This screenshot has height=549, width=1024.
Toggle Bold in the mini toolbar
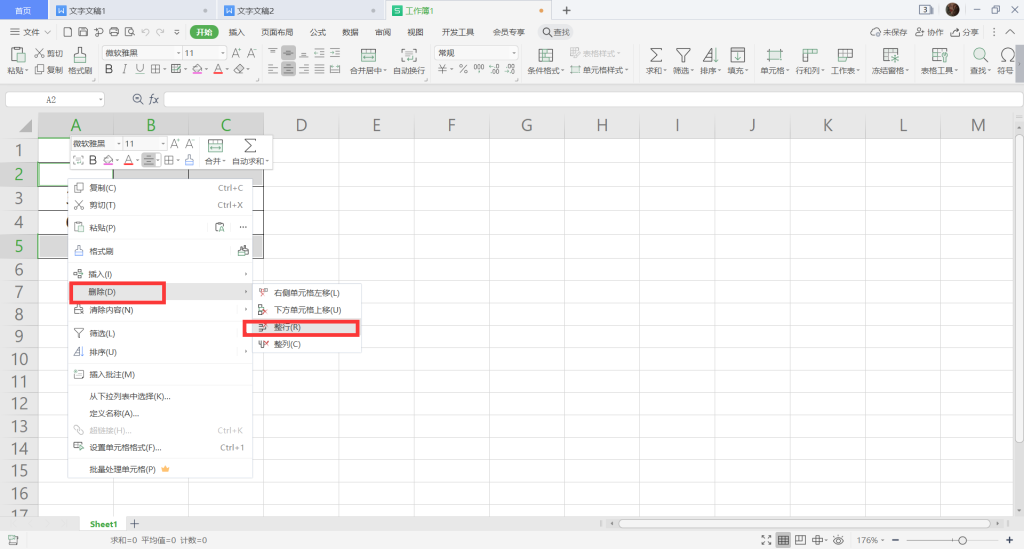click(93, 160)
